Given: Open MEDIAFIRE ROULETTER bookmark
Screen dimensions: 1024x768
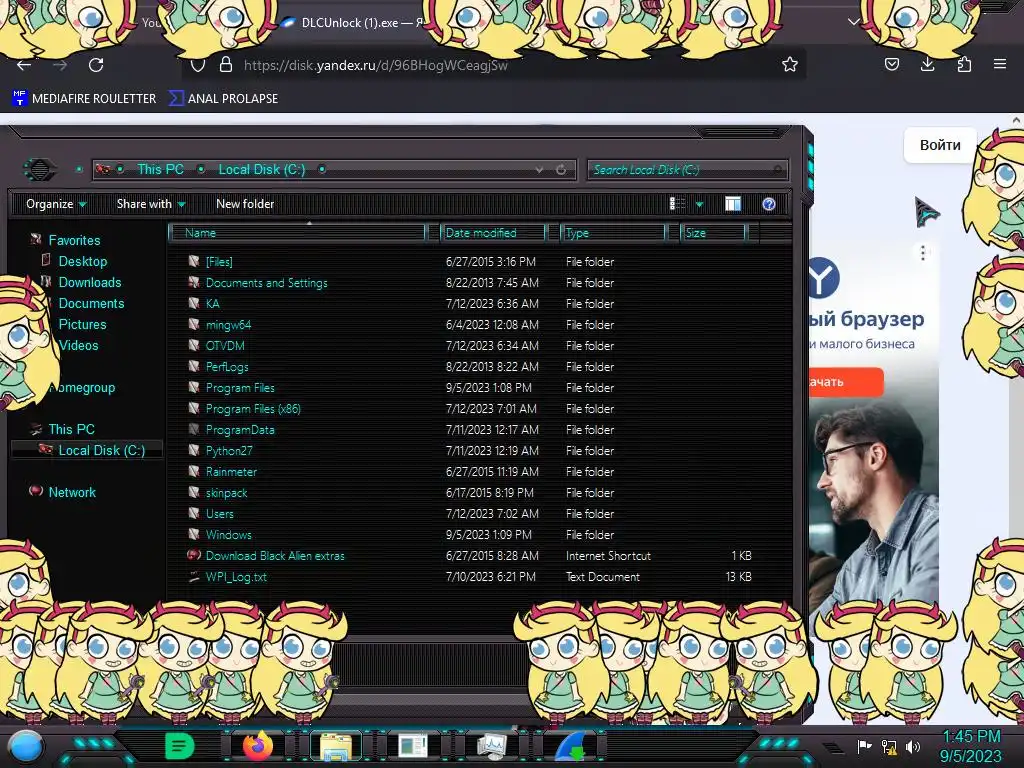Looking at the screenshot, I should click(x=84, y=99).
